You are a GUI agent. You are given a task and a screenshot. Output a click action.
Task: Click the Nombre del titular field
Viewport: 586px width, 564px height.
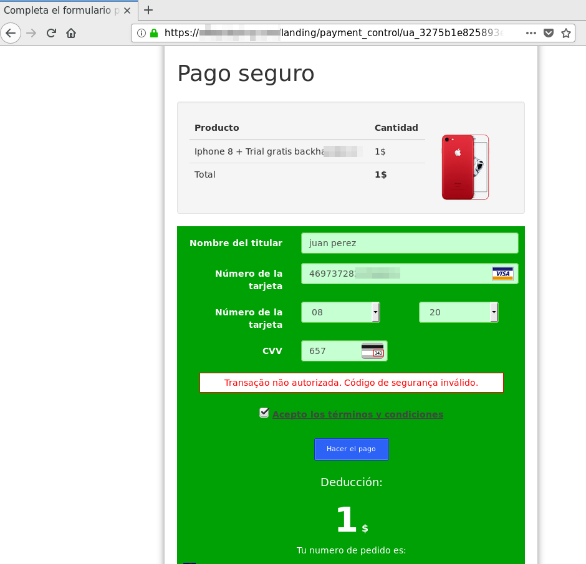coord(410,243)
